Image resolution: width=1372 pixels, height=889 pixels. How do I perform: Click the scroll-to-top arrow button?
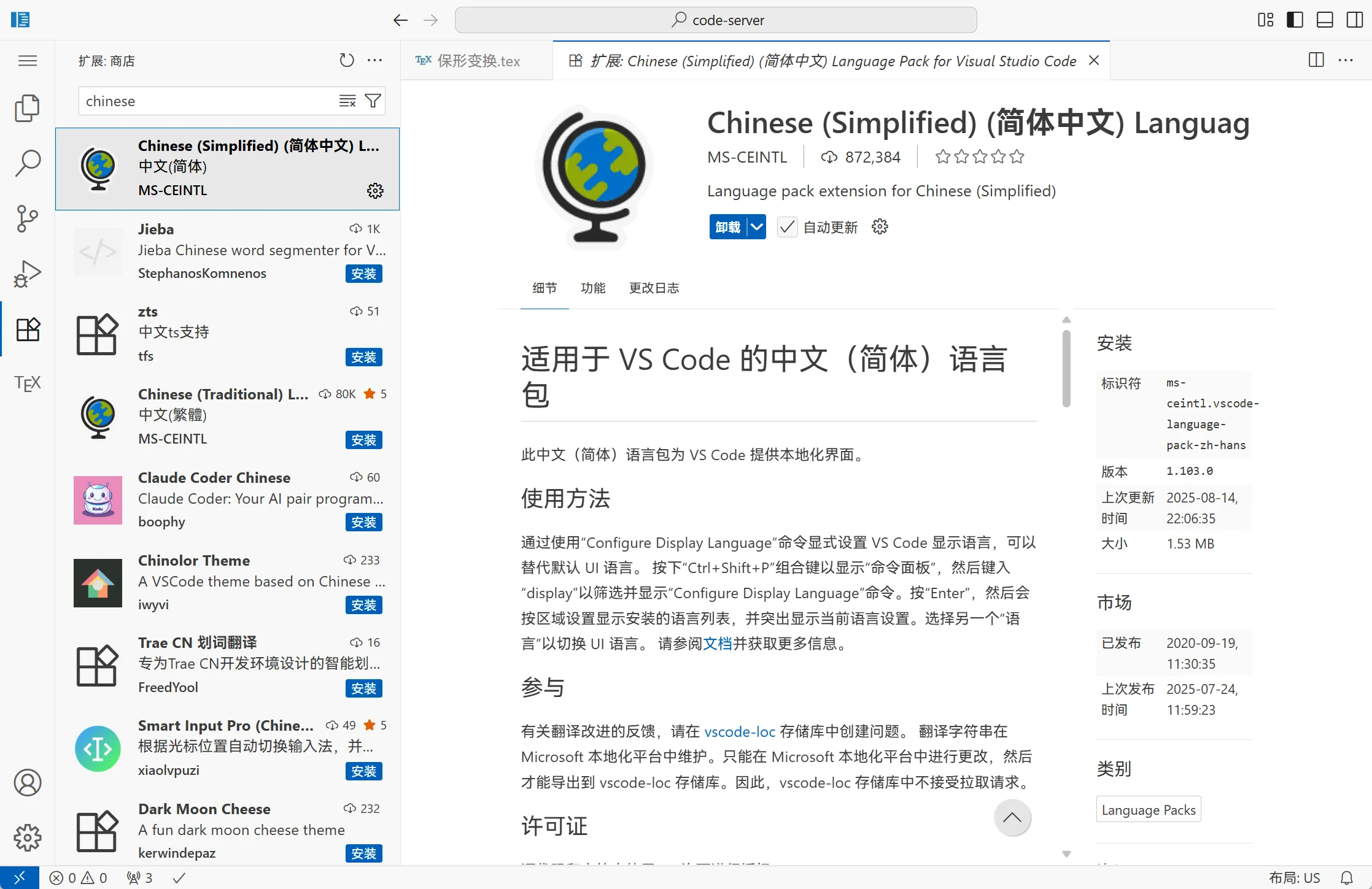tap(1012, 817)
